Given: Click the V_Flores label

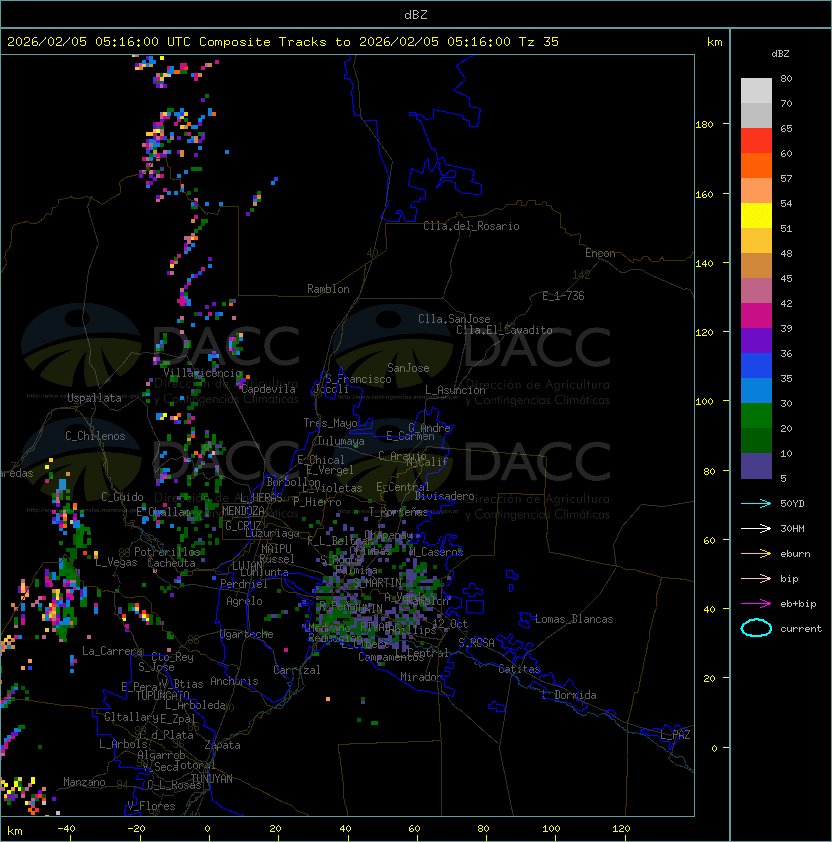Looking at the screenshot, I should click(151, 805).
